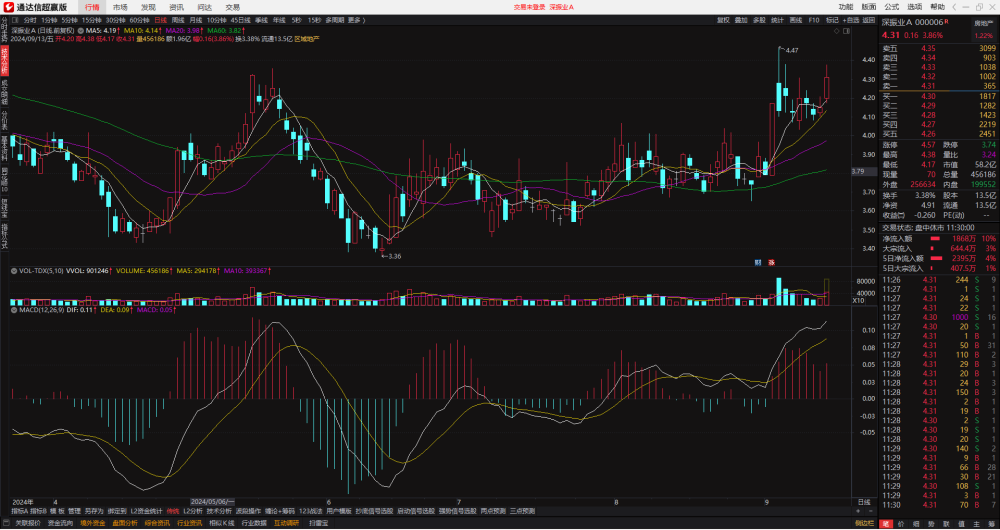1000x530 pixels.
Task: Switch chart to the 60分钟 period
Action: [x=139, y=20]
